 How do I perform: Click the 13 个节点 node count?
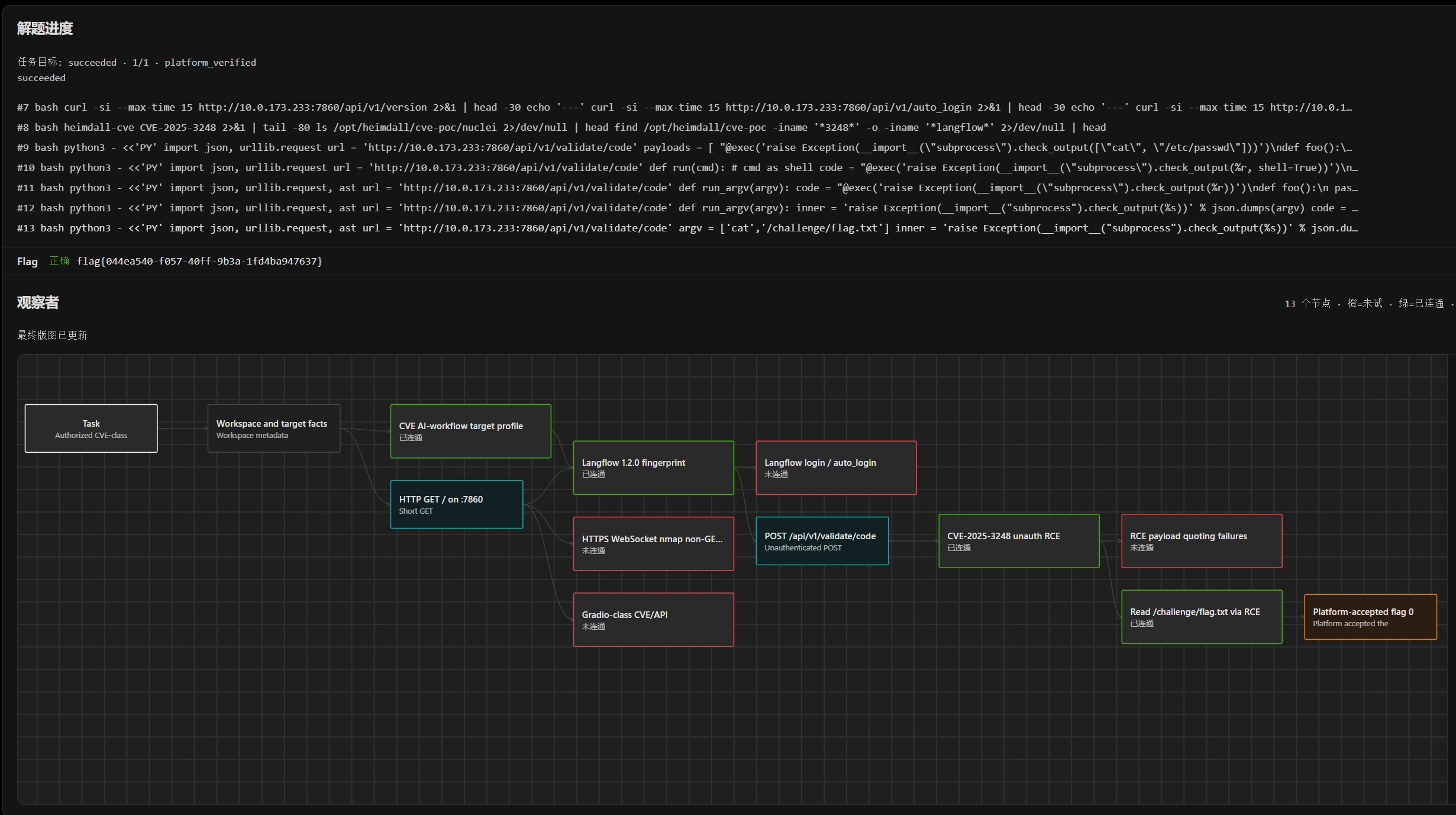[1307, 304]
